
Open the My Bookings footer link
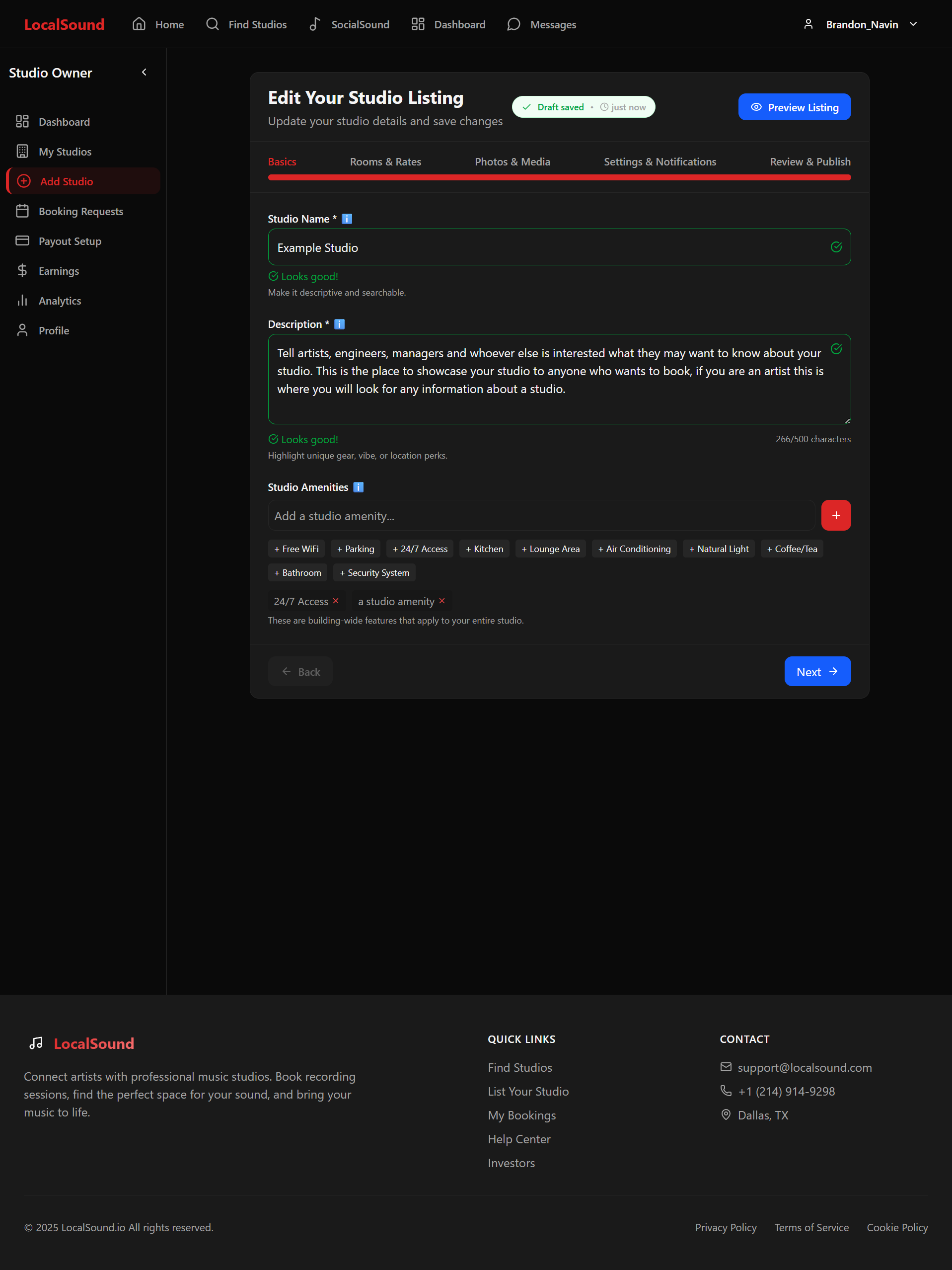[x=521, y=1114]
